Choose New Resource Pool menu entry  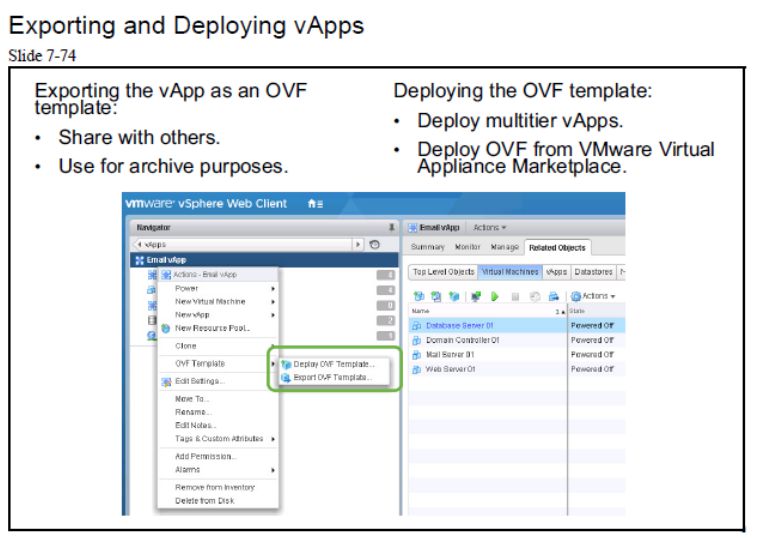pyautogui.click(x=219, y=328)
